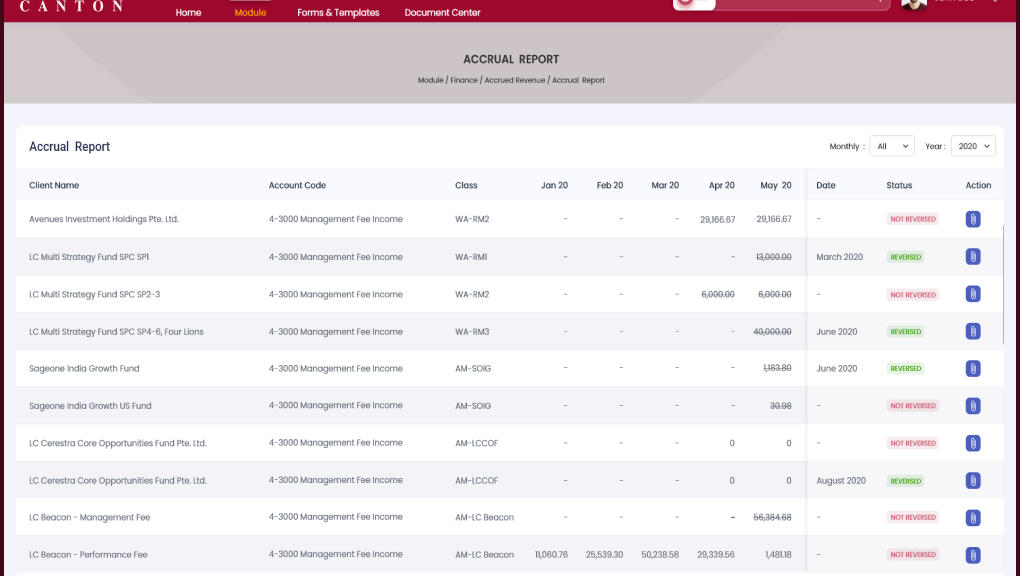The width and height of the screenshot is (1020, 576).
Task: Click REVERSED badge for March 2020 row
Action: point(906,257)
